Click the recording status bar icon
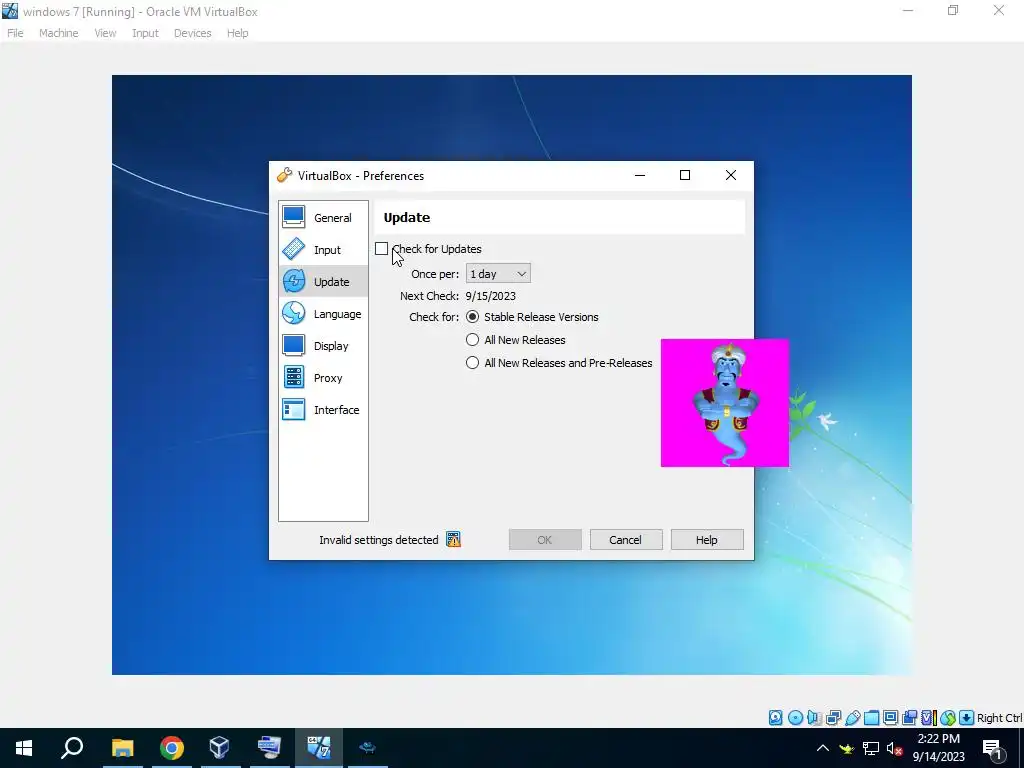1024x768 pixels. pos(909,718)
